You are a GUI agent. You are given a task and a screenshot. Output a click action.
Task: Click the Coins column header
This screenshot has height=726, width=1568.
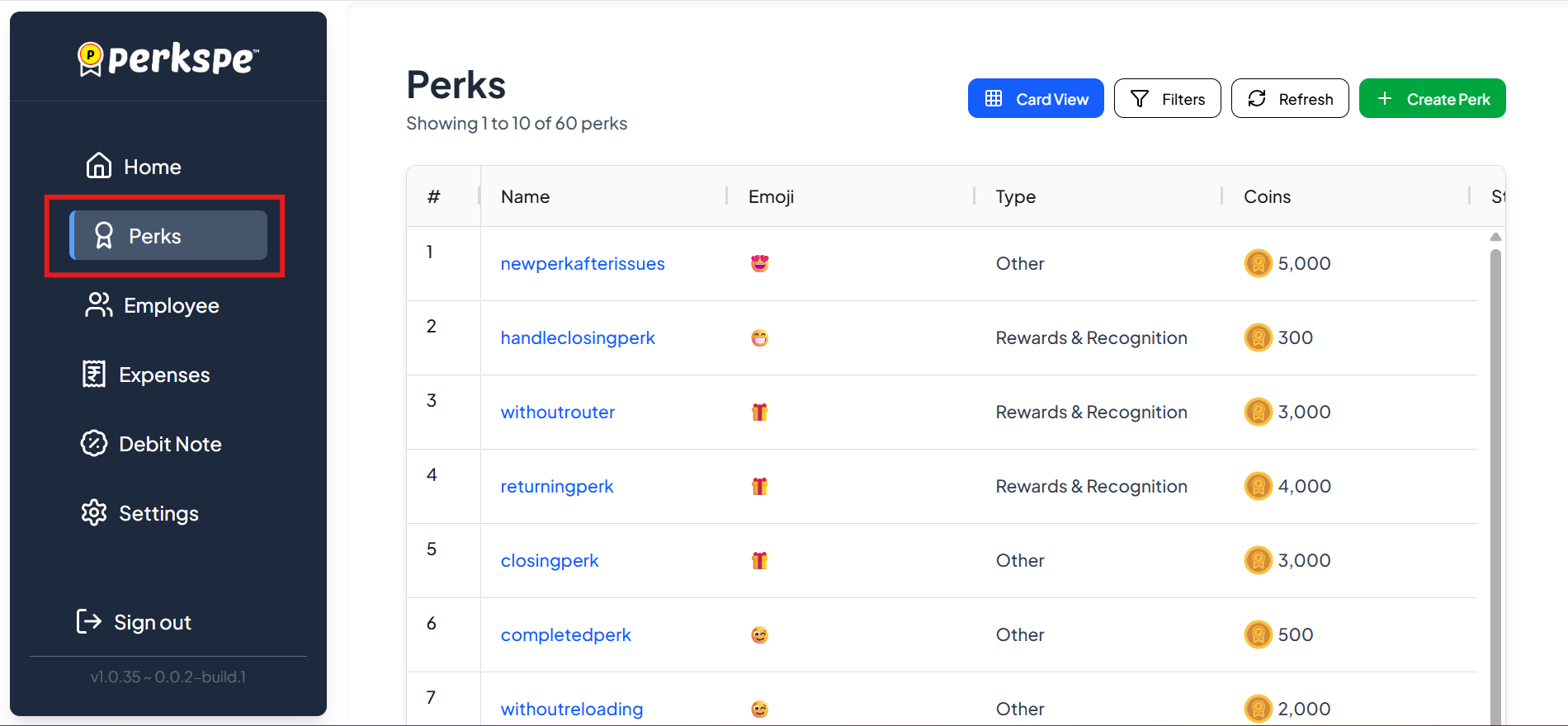point(1267,196)
